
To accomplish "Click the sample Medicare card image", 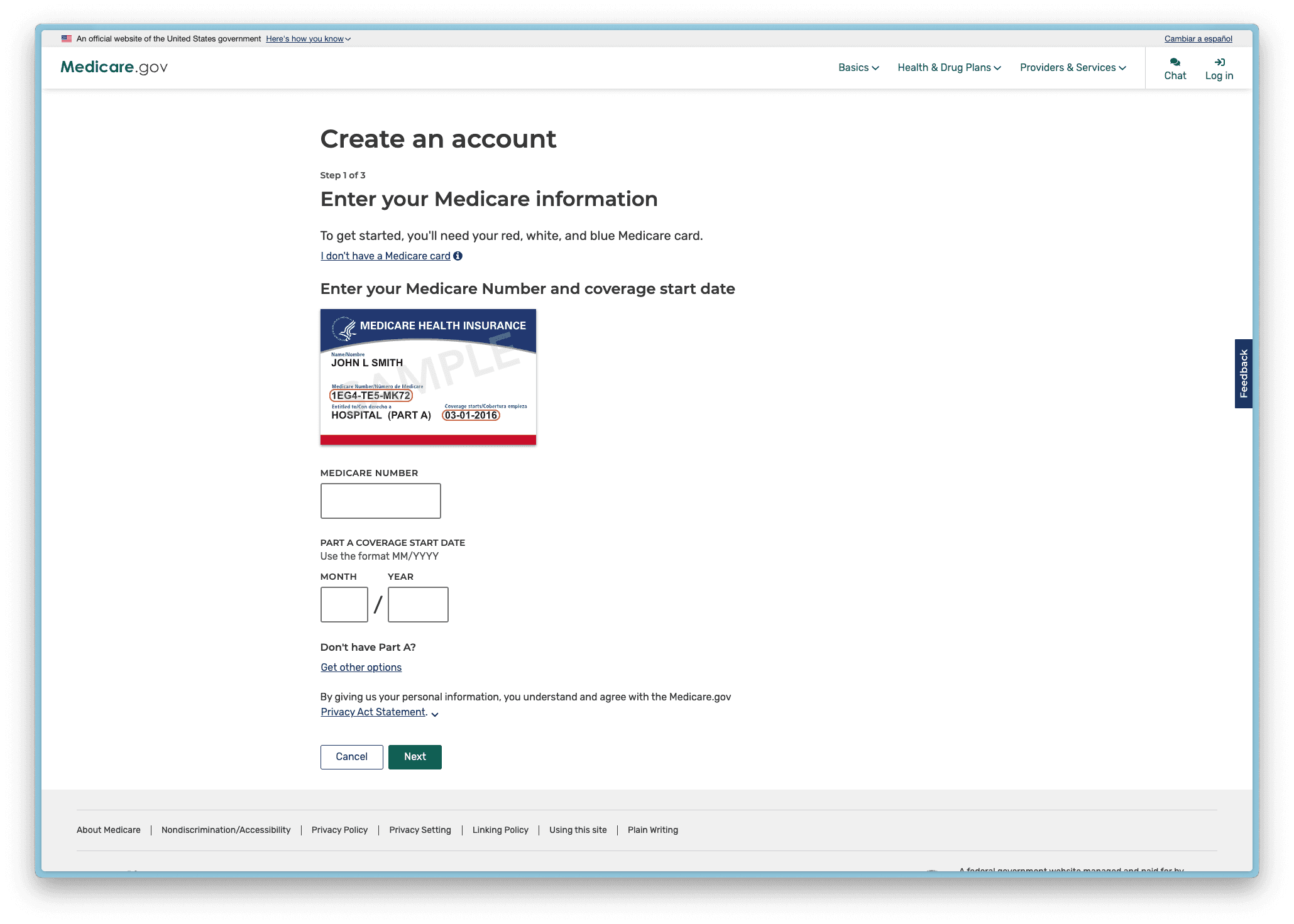I will (x=428, y=377).
